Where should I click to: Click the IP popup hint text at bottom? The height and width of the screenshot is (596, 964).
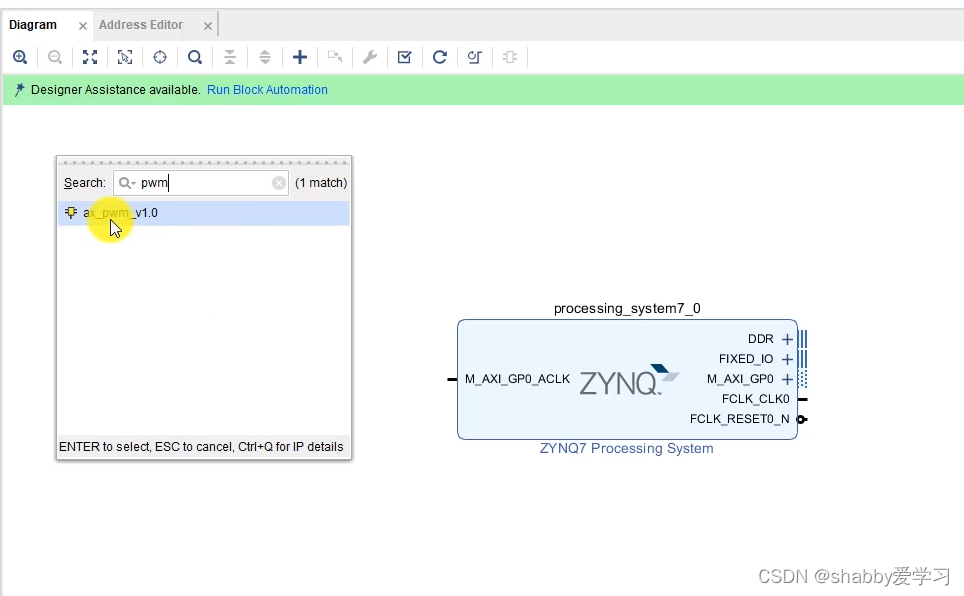click(201, 447)
